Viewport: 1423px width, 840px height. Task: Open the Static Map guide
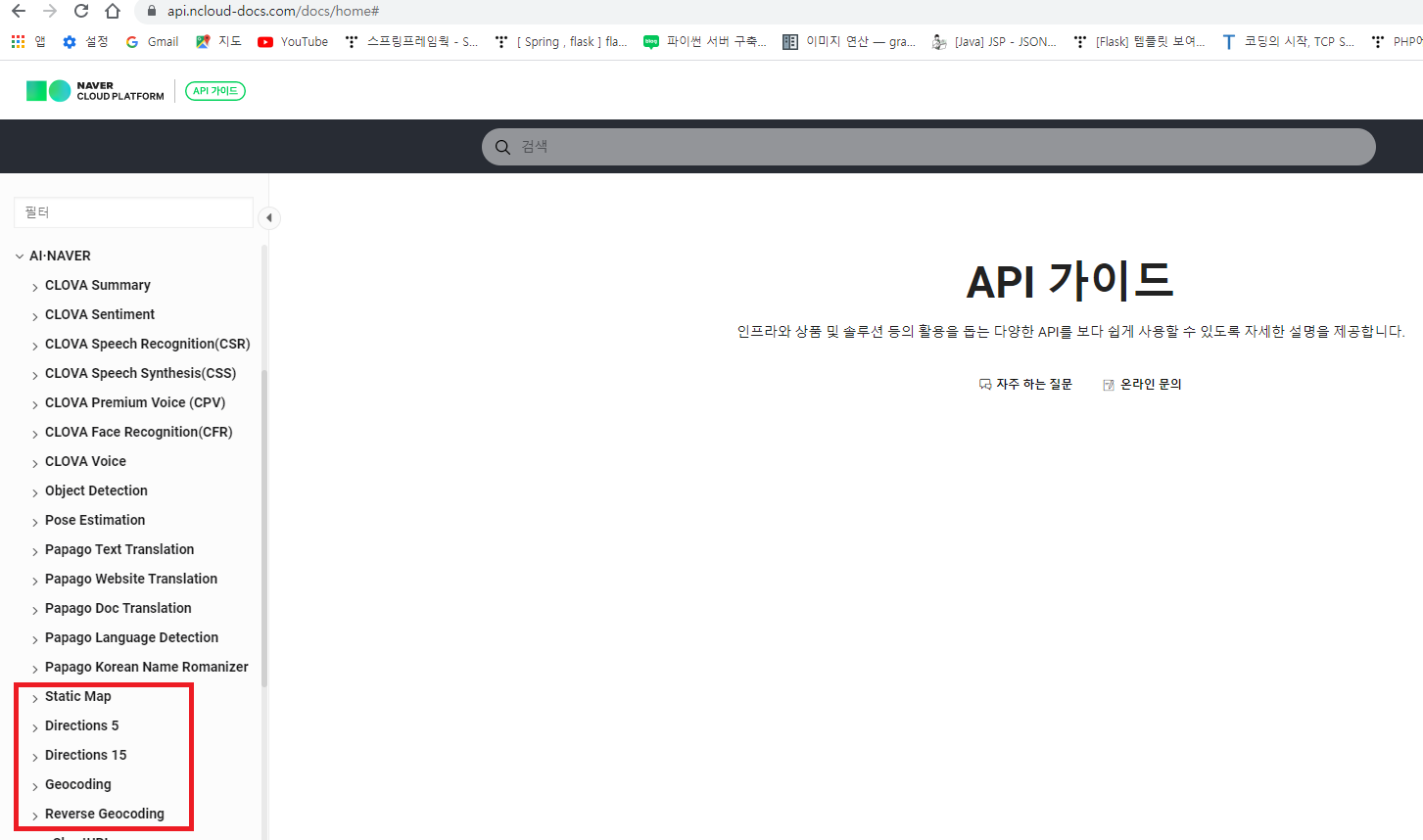[78, 696]
